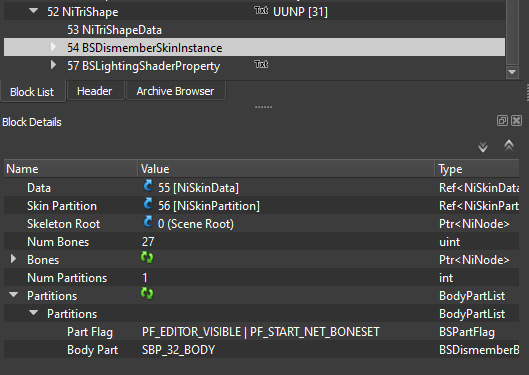Collapse the outer Partitions row
Image resolution: width=529 pixels, height=375 pixels.
(13, 295)
